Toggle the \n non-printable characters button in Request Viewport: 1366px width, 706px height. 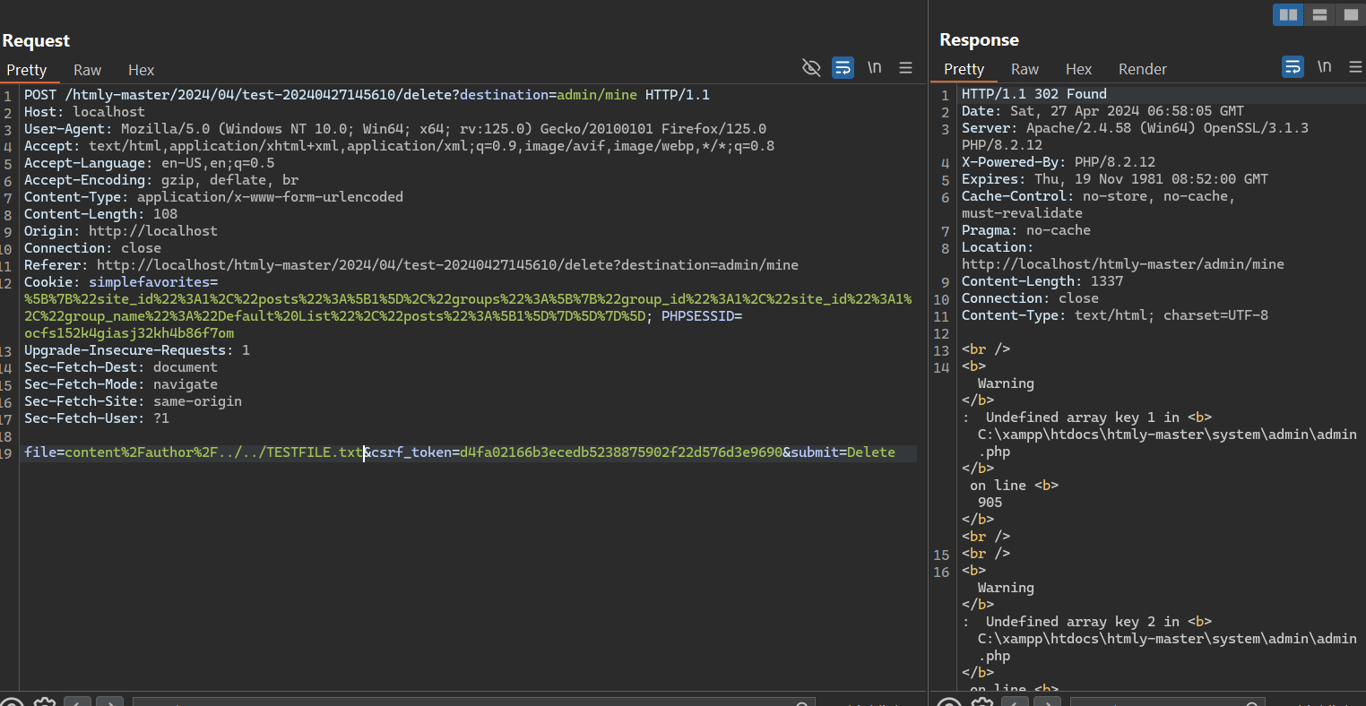click(874, 68)
